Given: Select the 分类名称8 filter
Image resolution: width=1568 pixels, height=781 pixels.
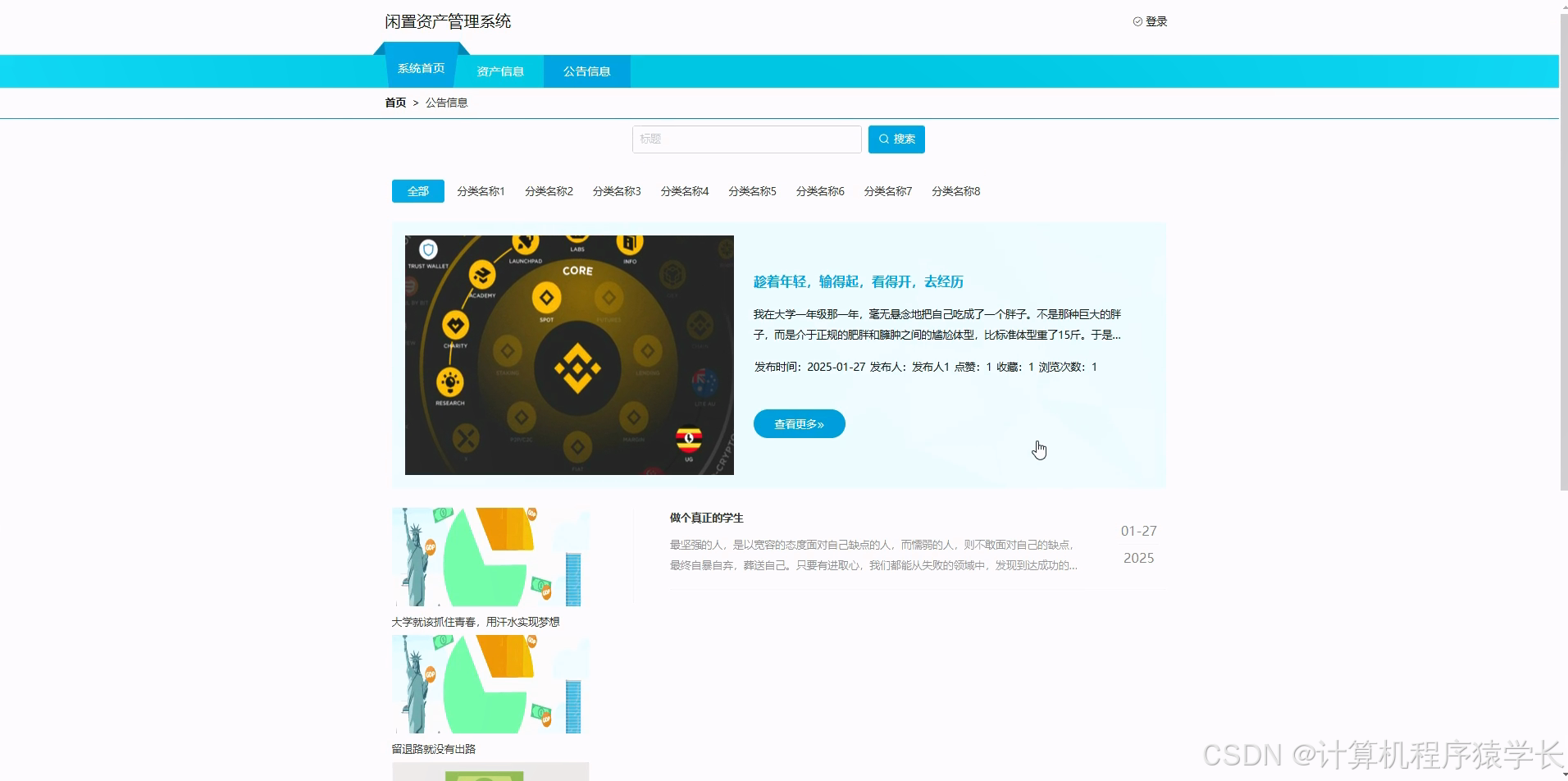Looking at the screenshot, I should coord(955,190).
